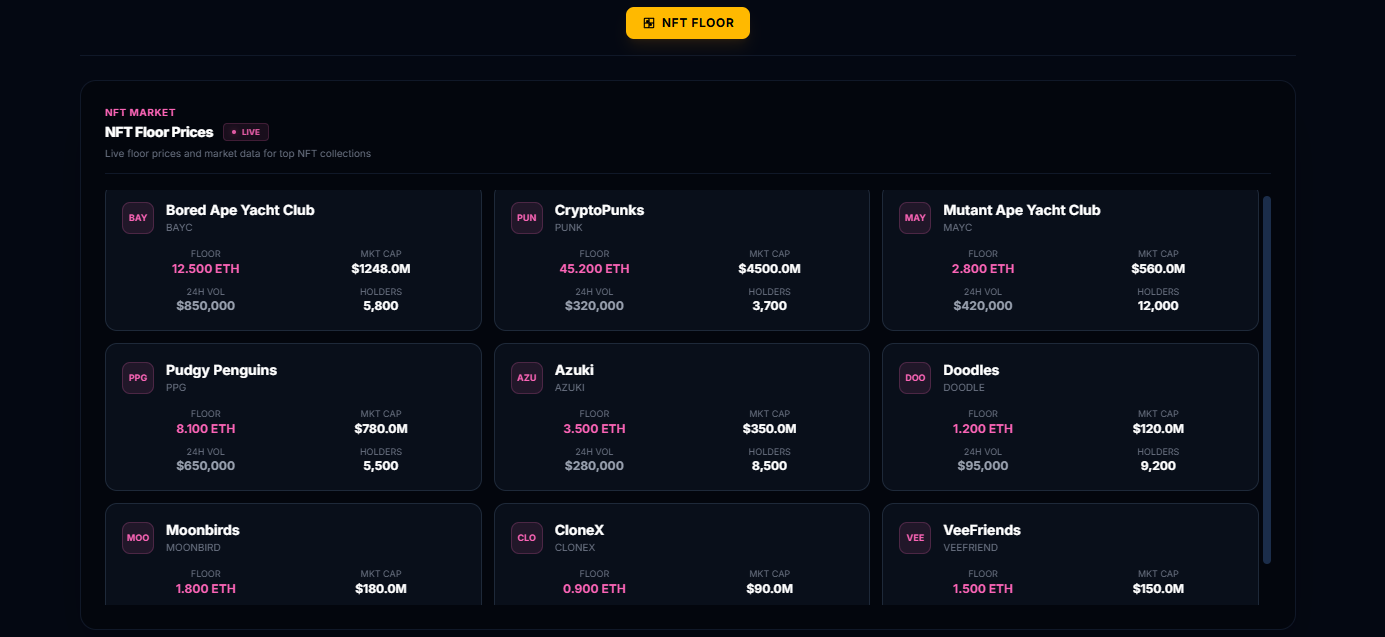Click the $320,000 24H volume value
Screen dimensions: 1385x637
tap(594, 306)
